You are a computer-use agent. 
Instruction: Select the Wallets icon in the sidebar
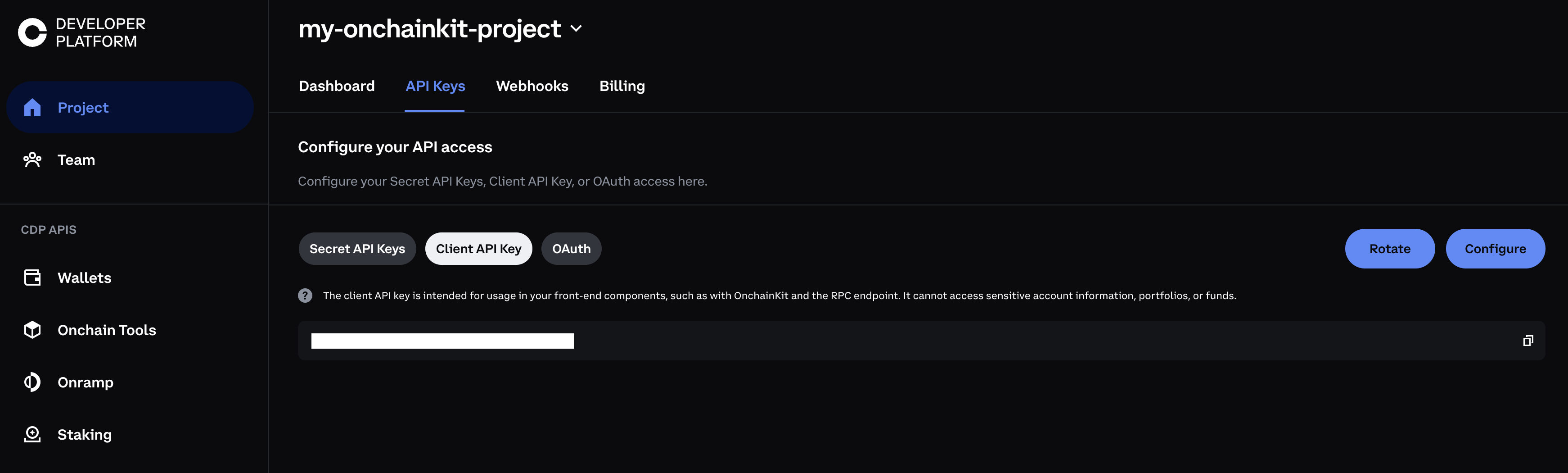[32, 277]
